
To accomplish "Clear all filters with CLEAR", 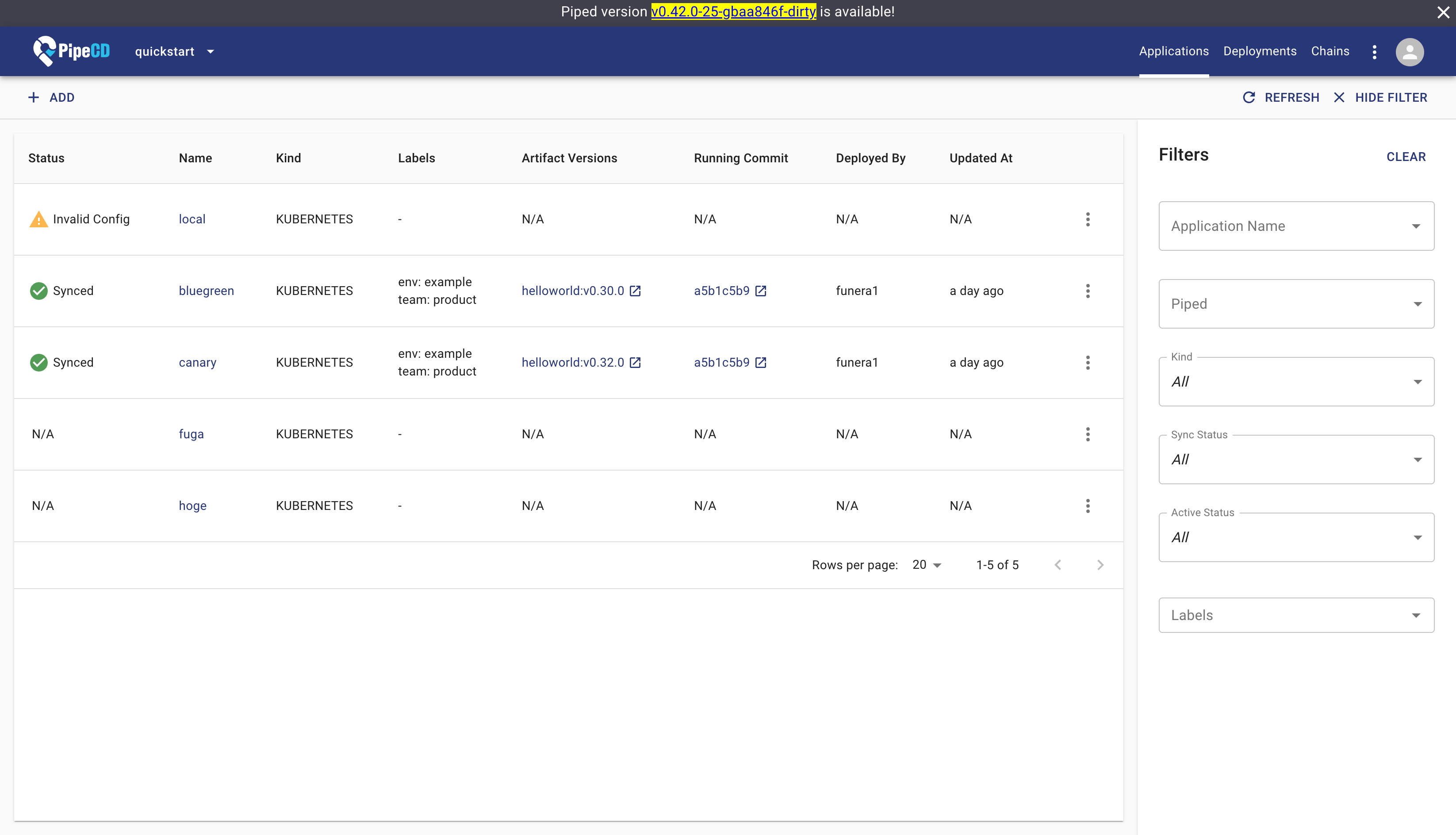I will 1406,157.
